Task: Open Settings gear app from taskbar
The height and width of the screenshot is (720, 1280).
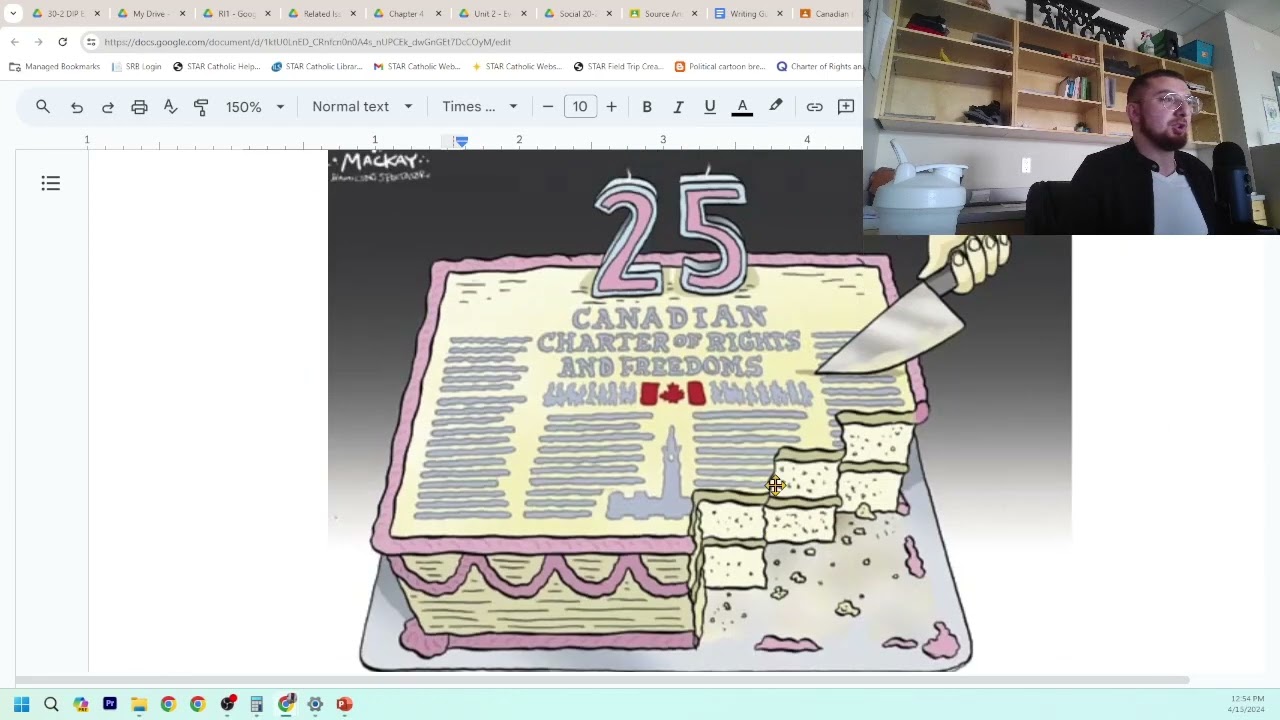Action: pos(315,704)
